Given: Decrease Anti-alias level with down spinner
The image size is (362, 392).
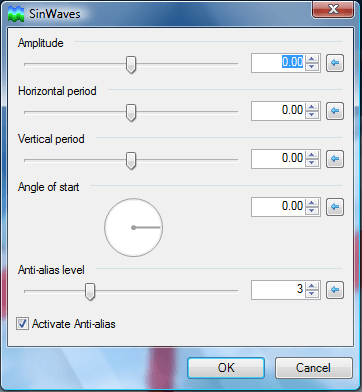Looking at the screenshot, I should pyautogui.click(x=312, y=293).
